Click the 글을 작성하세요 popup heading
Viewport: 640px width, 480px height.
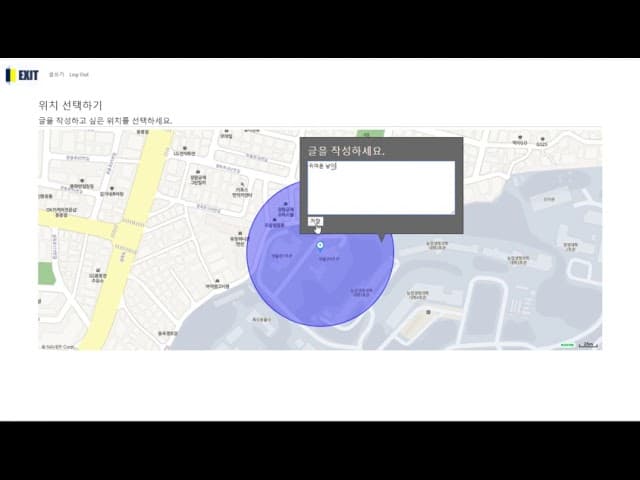(x=346, y=151)
